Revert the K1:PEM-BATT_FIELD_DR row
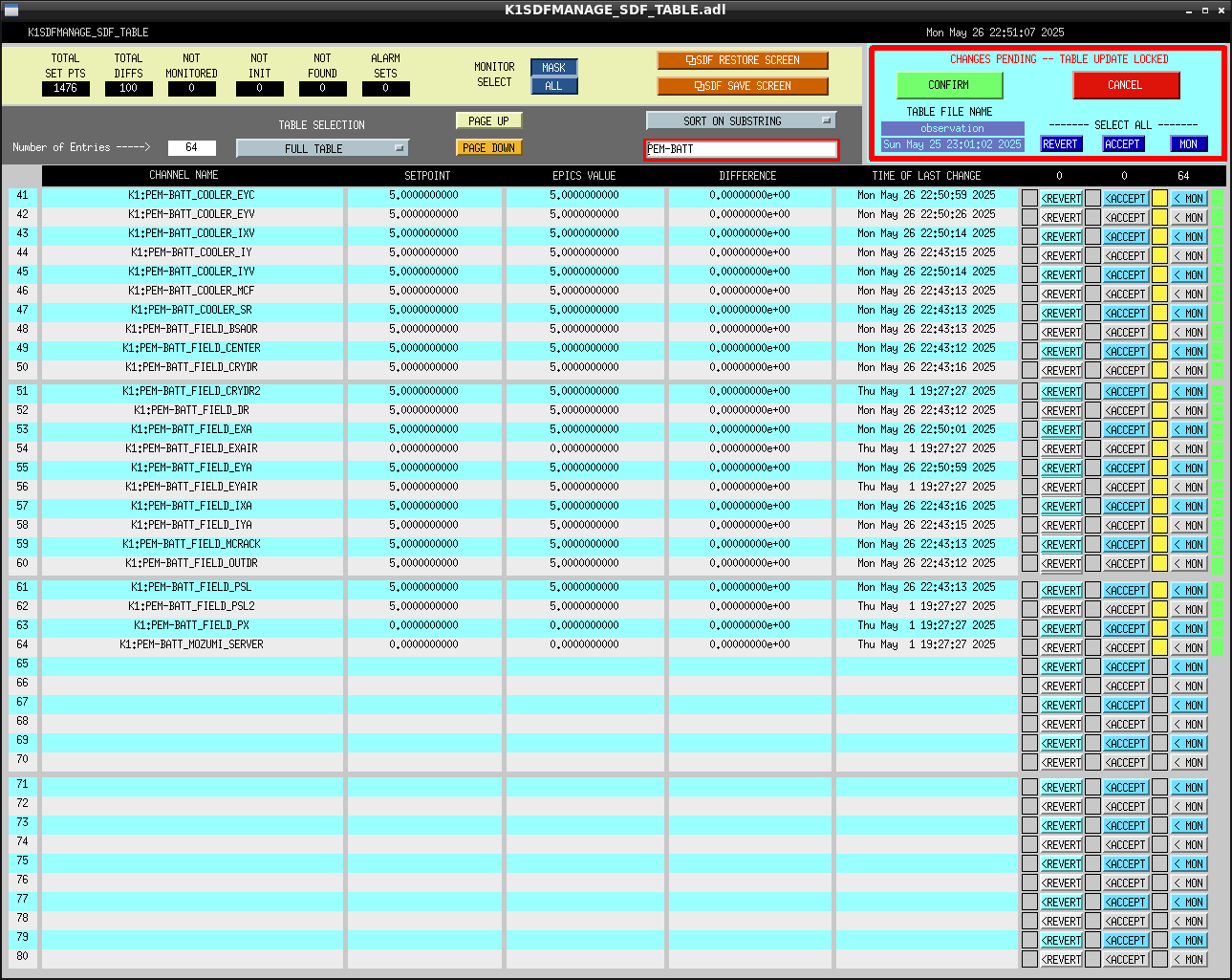Image resolution: width=1232 pixels, height=980 pixels. click(x=1061, y=411)
